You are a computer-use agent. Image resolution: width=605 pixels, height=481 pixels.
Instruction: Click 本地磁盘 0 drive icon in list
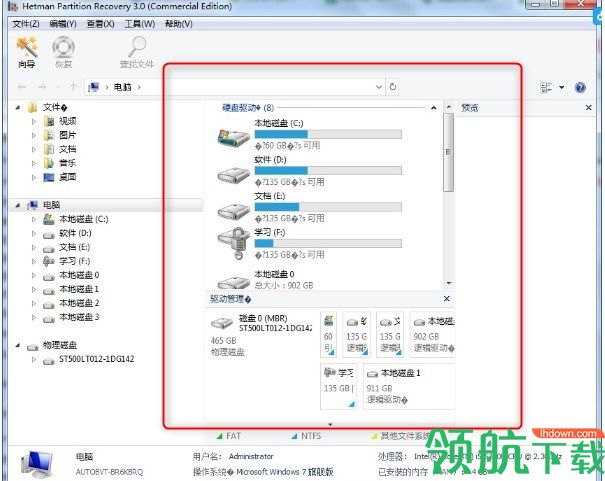[233, 282]
